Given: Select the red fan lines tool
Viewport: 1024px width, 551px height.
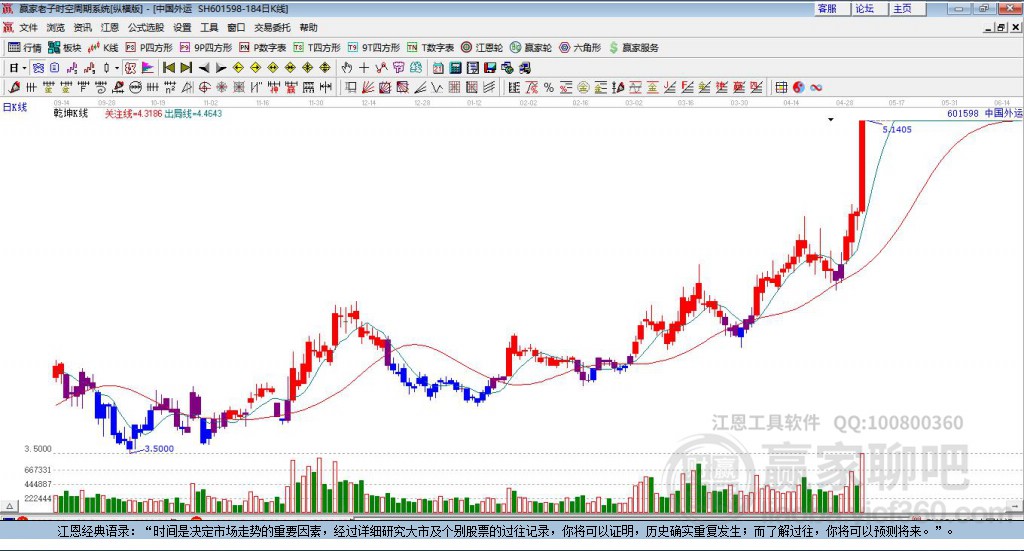Looking at the screenshot, I should click(368, 87).
